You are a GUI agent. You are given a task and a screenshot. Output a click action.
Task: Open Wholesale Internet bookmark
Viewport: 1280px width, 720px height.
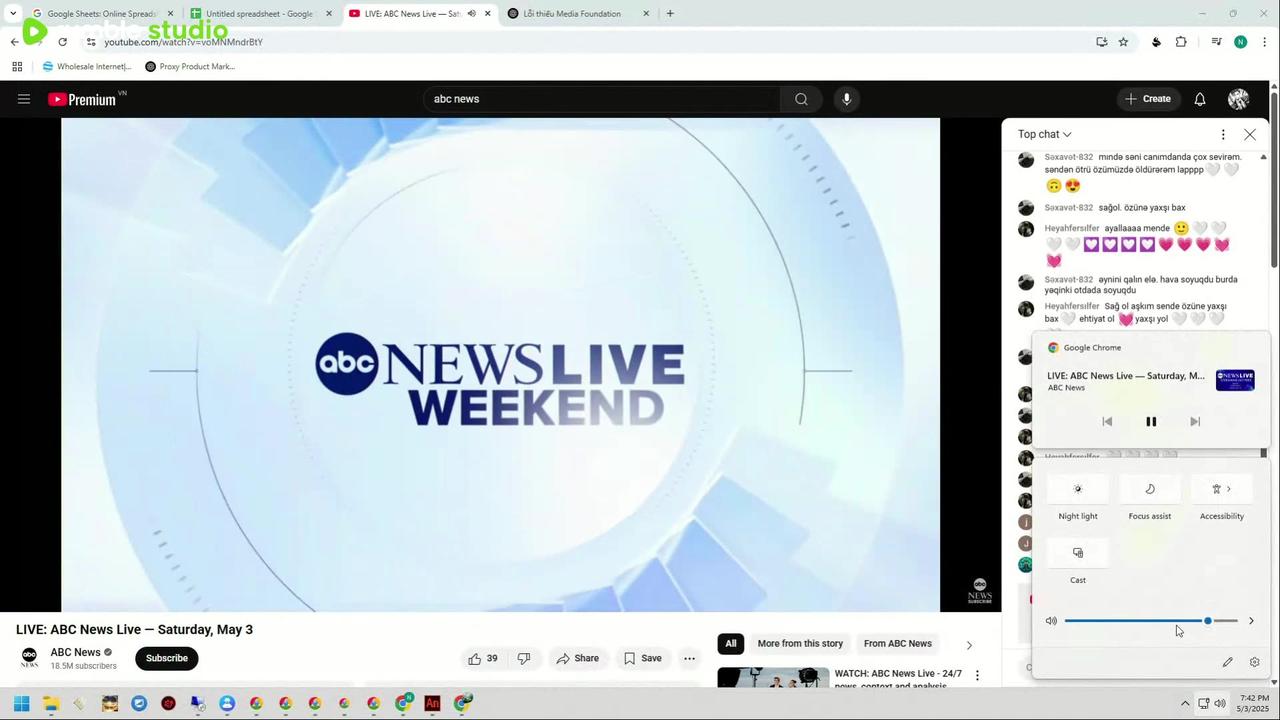tap(86, 66)
